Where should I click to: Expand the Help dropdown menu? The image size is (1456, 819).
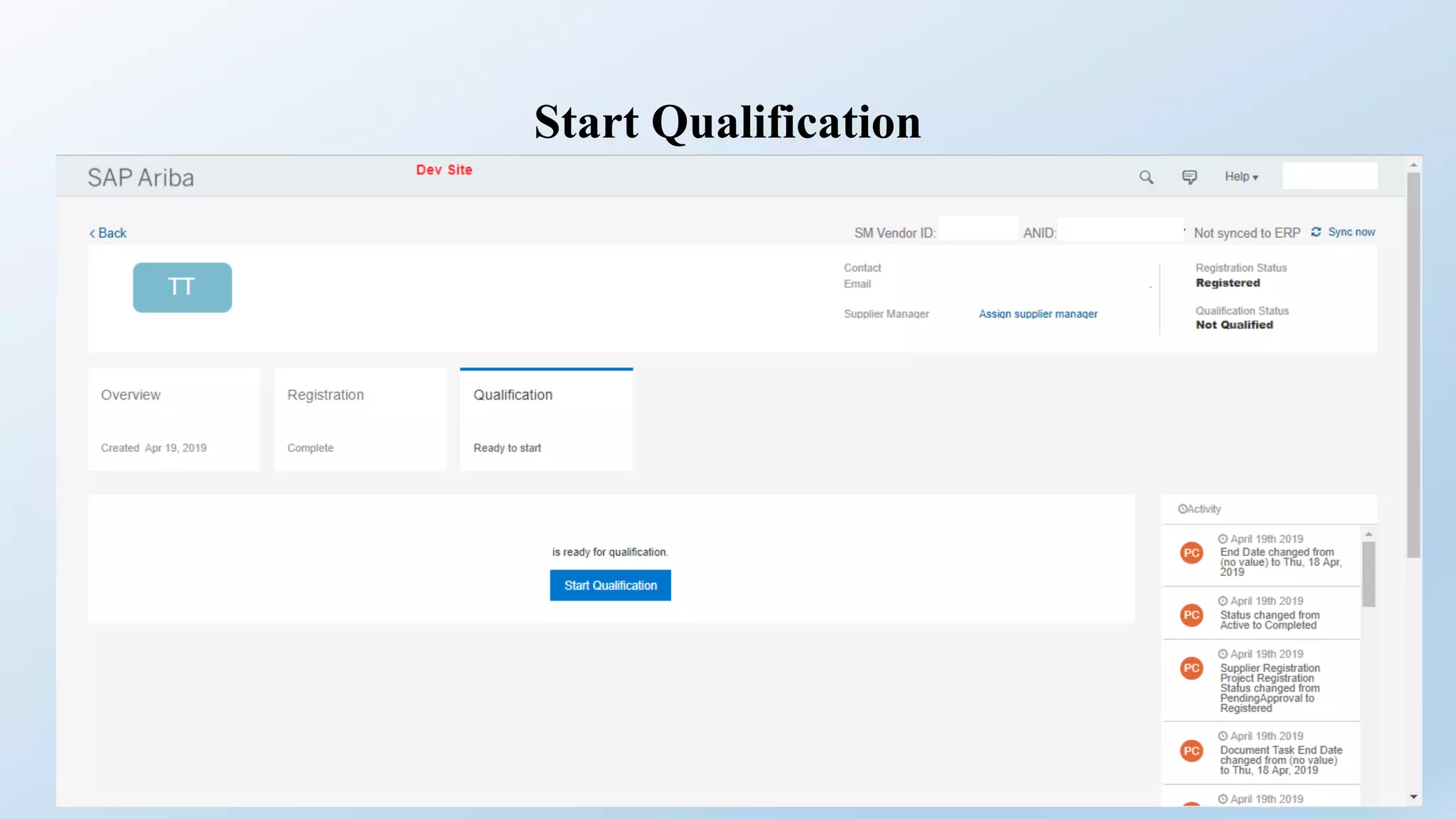pos(1241,176)
